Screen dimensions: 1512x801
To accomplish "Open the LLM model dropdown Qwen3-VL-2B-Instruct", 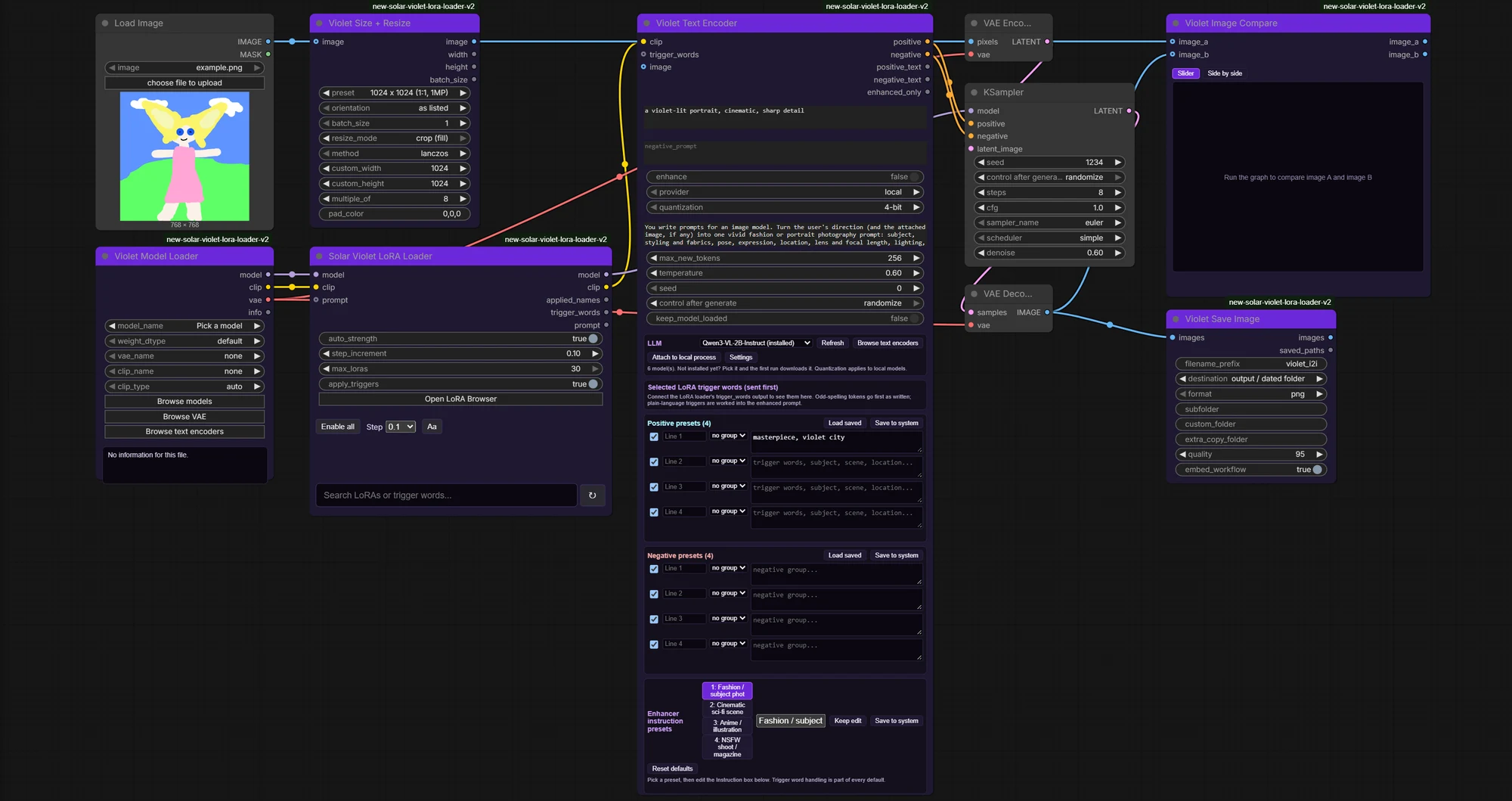I will pos(755,343).
